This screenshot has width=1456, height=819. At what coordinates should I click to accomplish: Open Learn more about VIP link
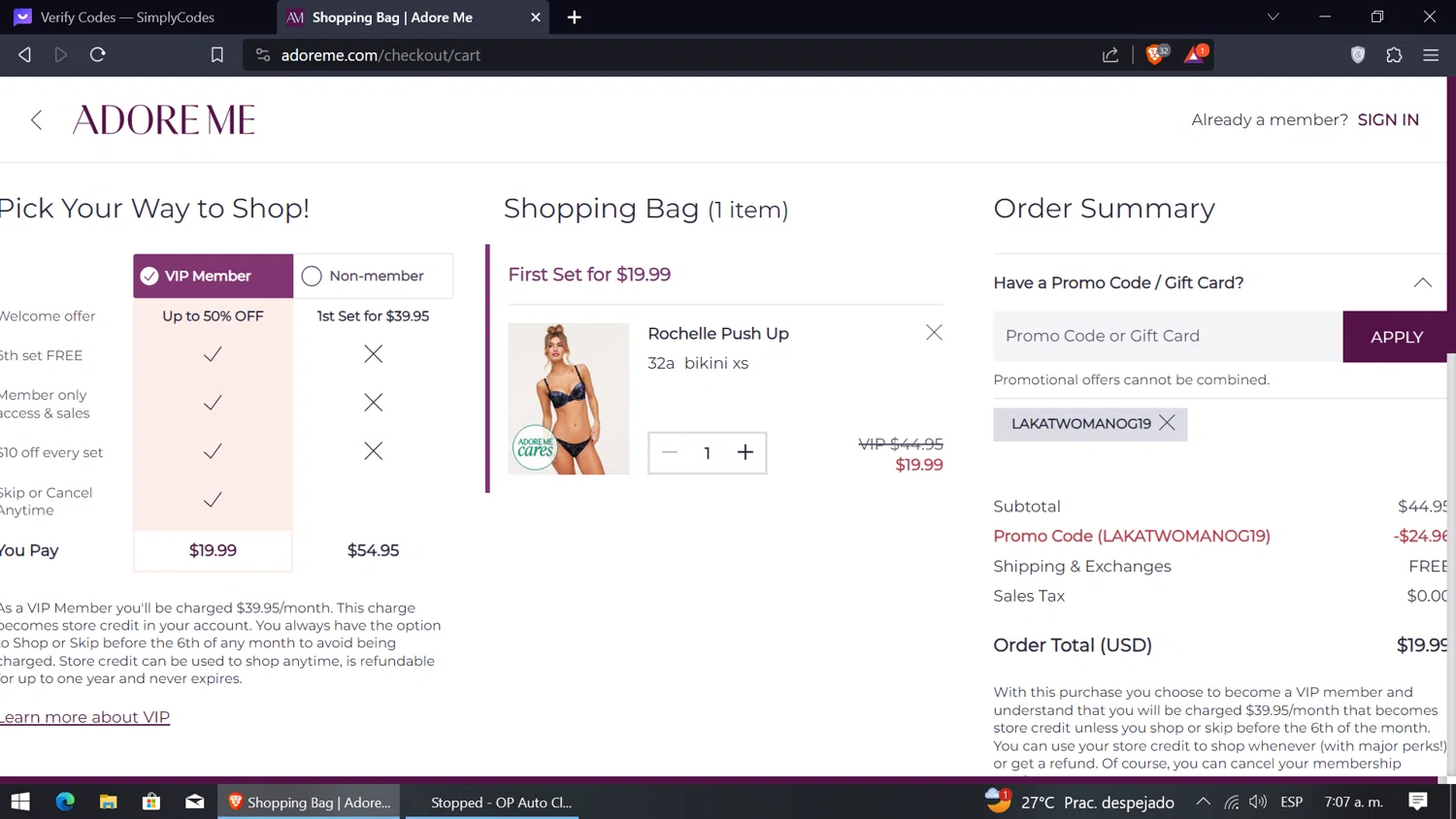84,717
